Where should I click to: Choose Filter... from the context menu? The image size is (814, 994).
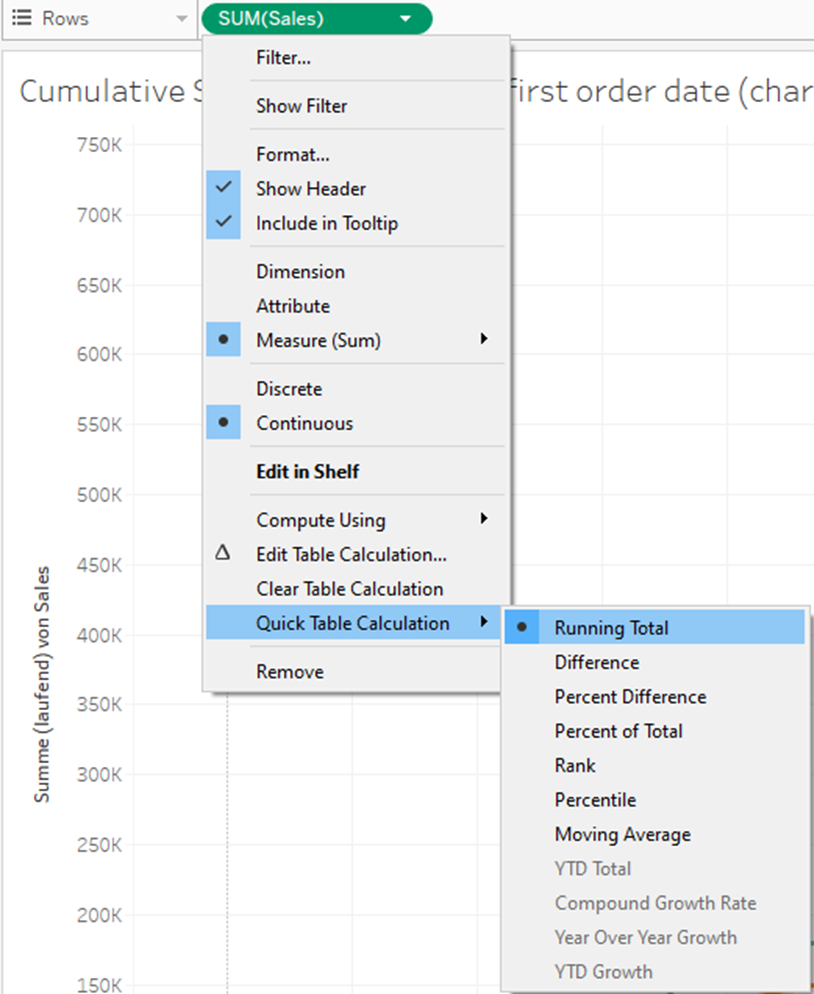pyautogui.click(x=283, y=58)
